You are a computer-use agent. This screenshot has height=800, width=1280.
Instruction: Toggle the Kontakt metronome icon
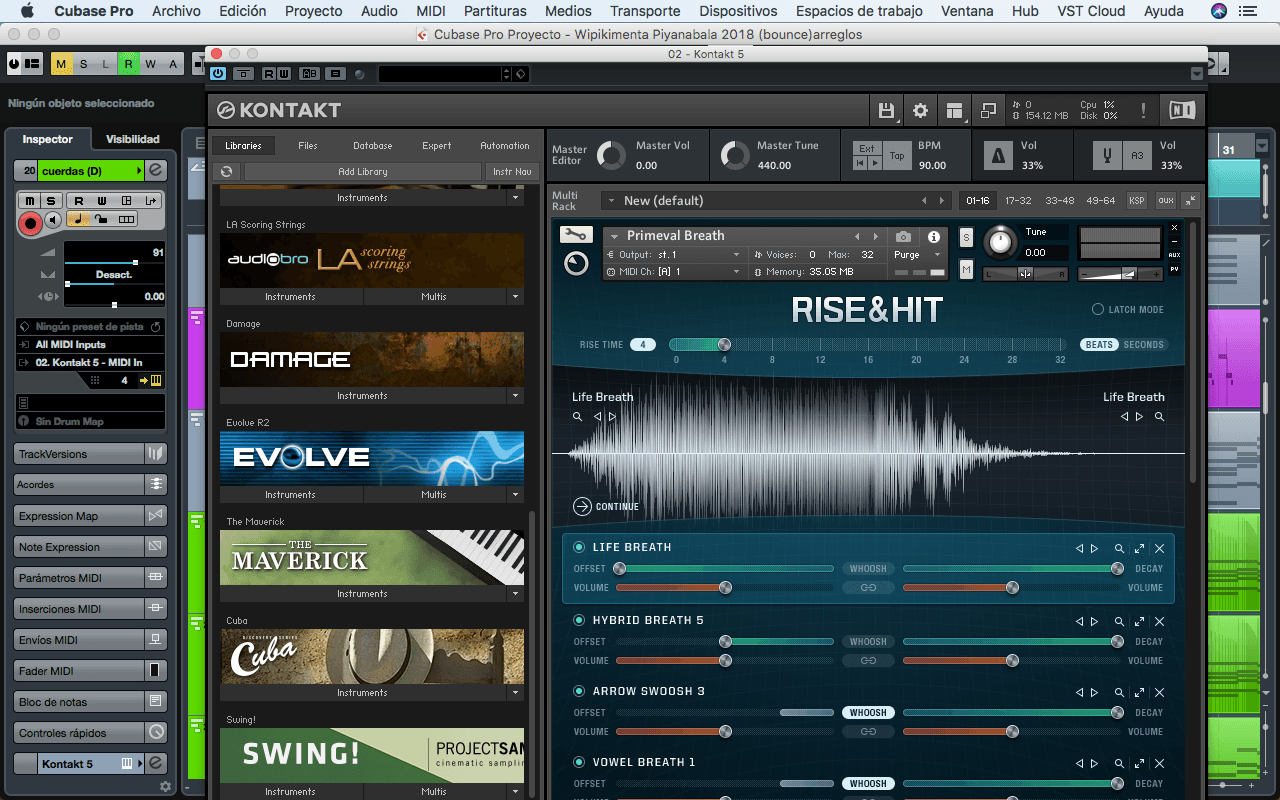pyautogui.click(x=998, y=155)
